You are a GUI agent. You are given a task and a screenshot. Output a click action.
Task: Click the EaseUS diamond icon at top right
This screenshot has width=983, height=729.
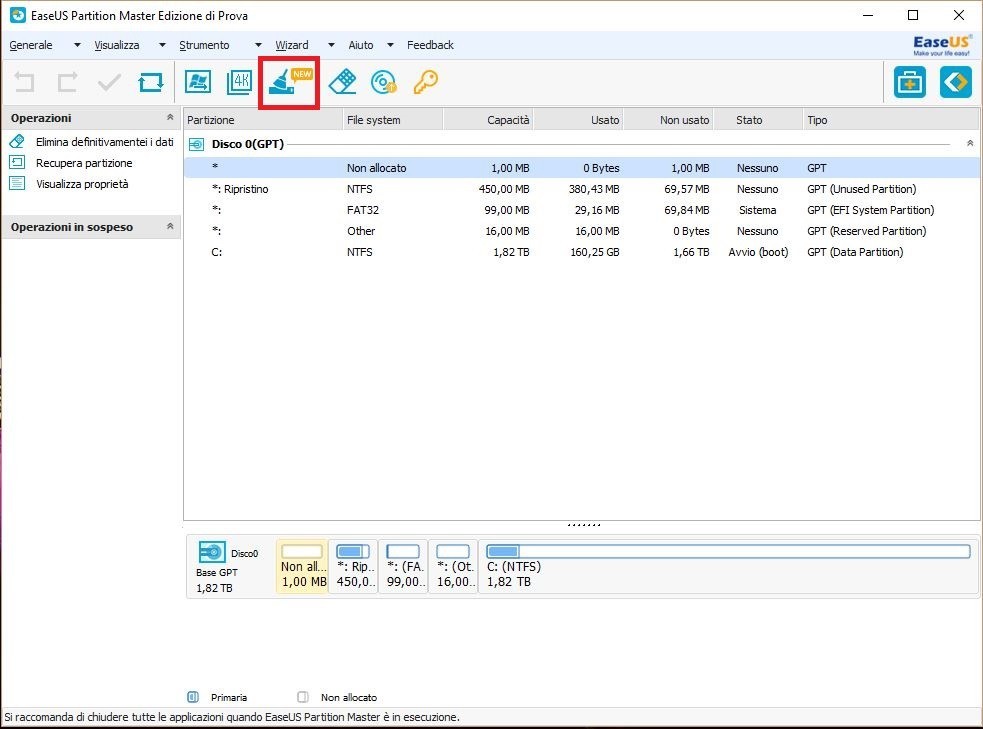pos(955,83)
